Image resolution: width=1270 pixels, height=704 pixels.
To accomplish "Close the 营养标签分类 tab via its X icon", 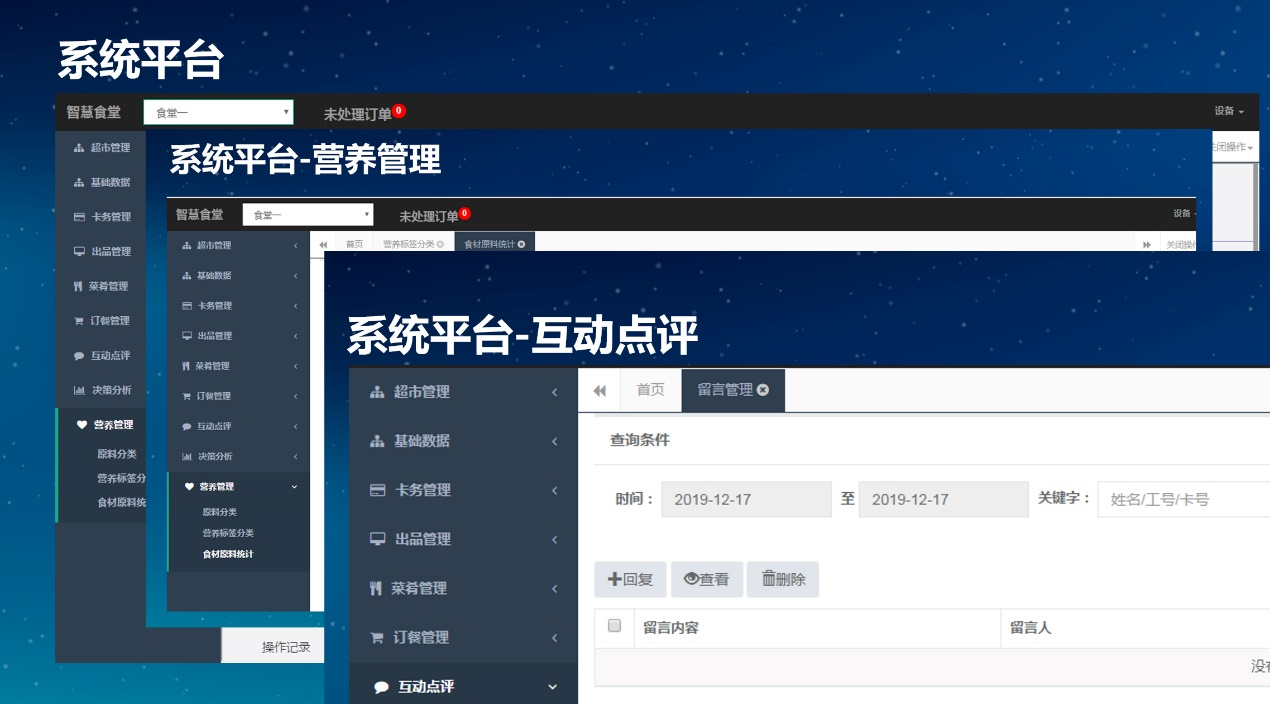I will coord(440,244).
